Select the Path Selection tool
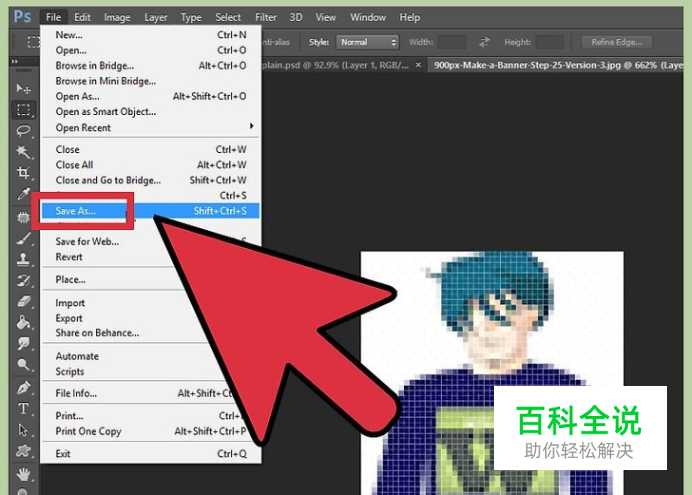The image size is (692, 495). [x=23, y=430]
